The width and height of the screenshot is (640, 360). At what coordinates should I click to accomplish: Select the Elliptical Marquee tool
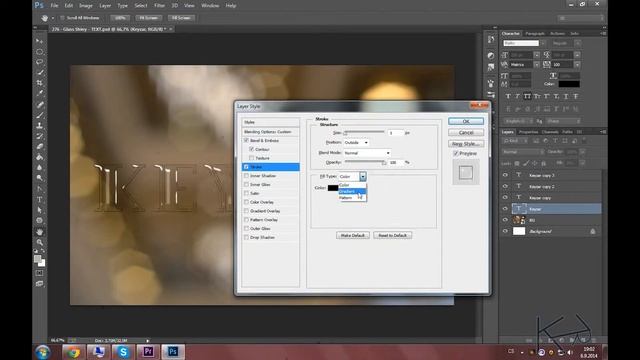click(40, 52)
